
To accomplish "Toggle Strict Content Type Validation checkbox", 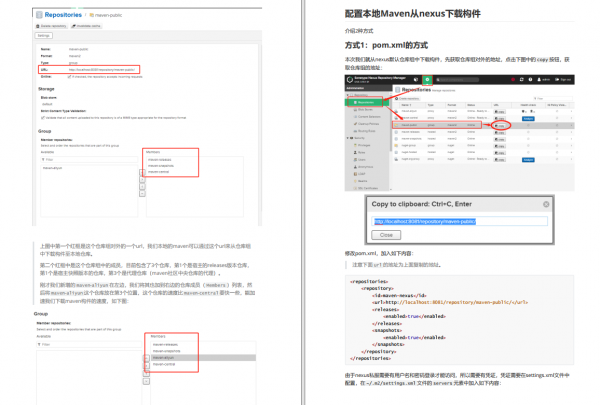I will pos(42,118).
